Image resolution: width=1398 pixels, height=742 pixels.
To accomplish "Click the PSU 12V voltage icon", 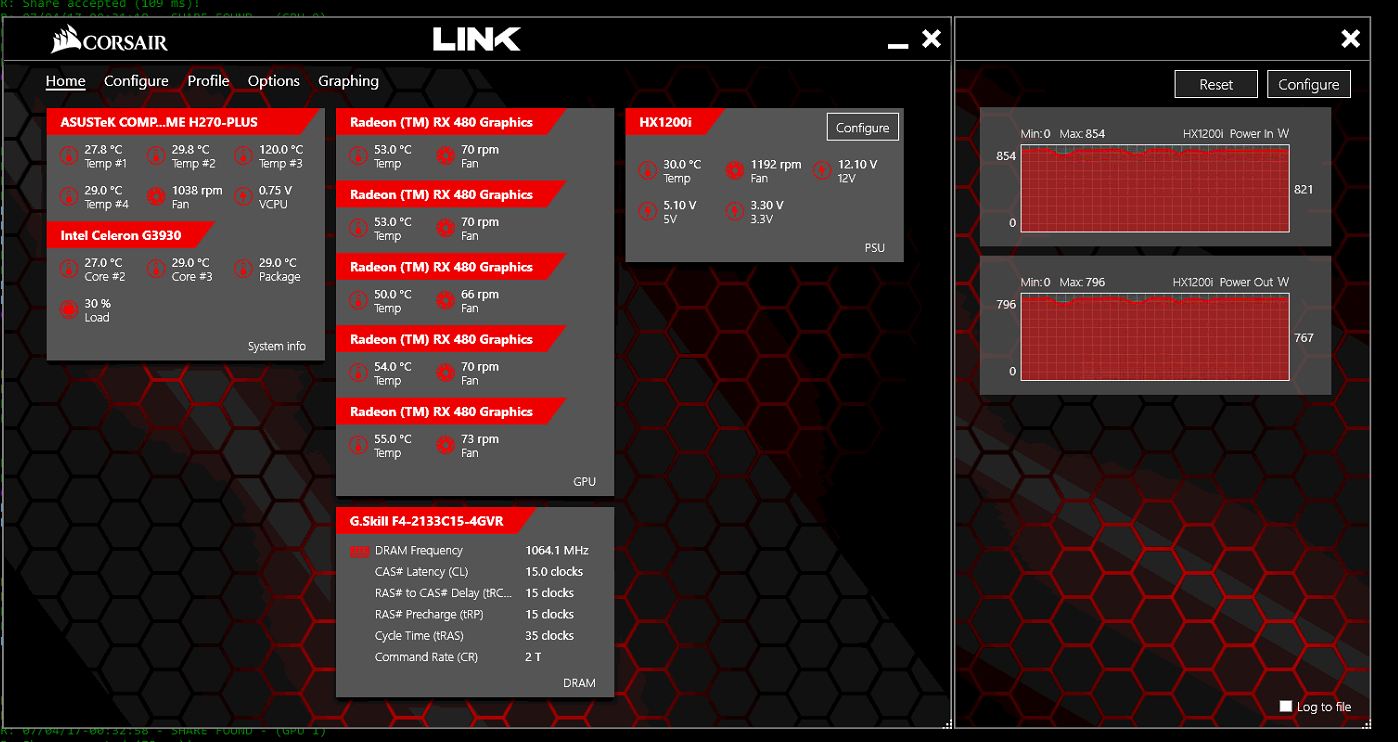I will pyautogui.click(x=822, y=171).
